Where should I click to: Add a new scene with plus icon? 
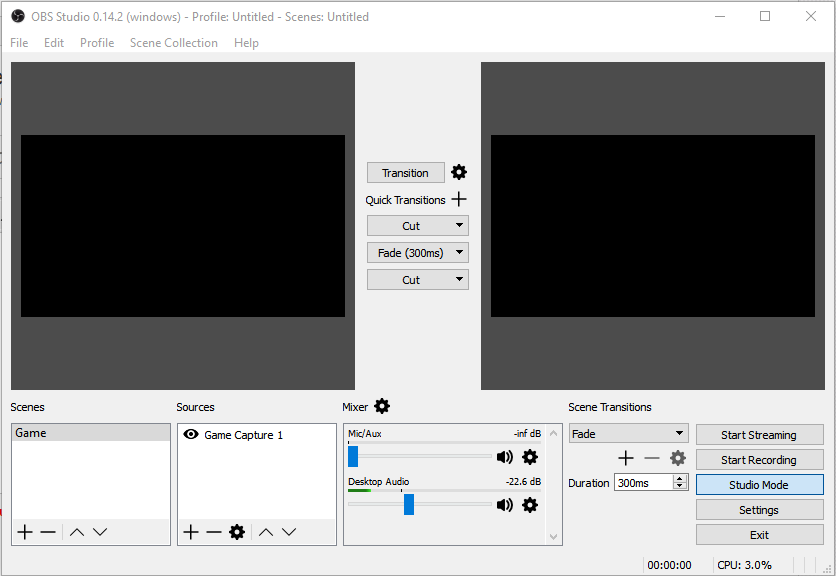click(x=25, y=532)
